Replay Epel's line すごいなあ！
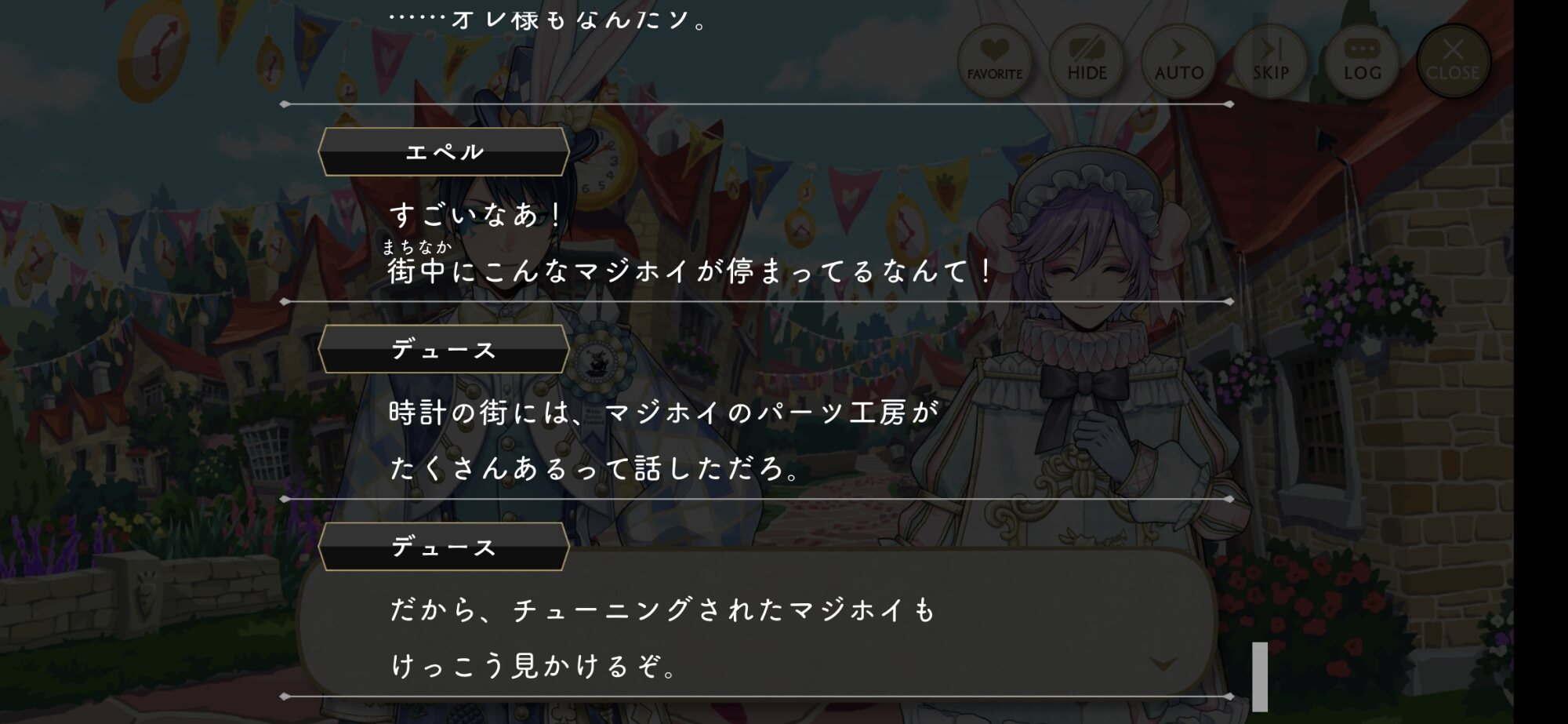This screenshot has height=724, width=1568. tap(476, 214)
